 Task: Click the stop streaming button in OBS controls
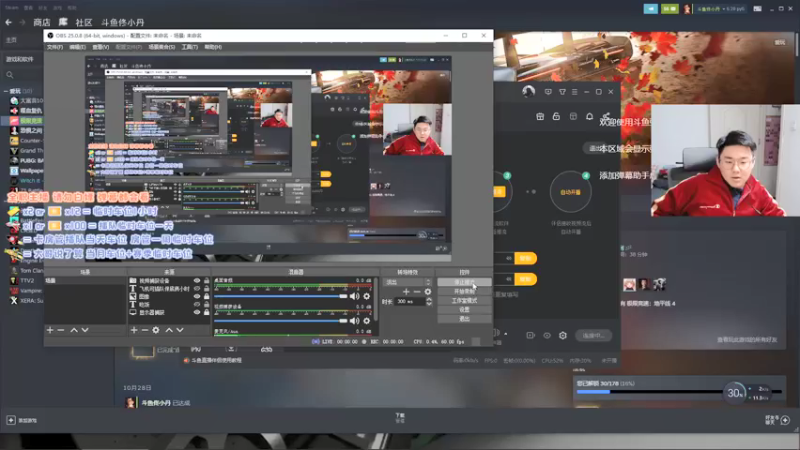[464, 282]
